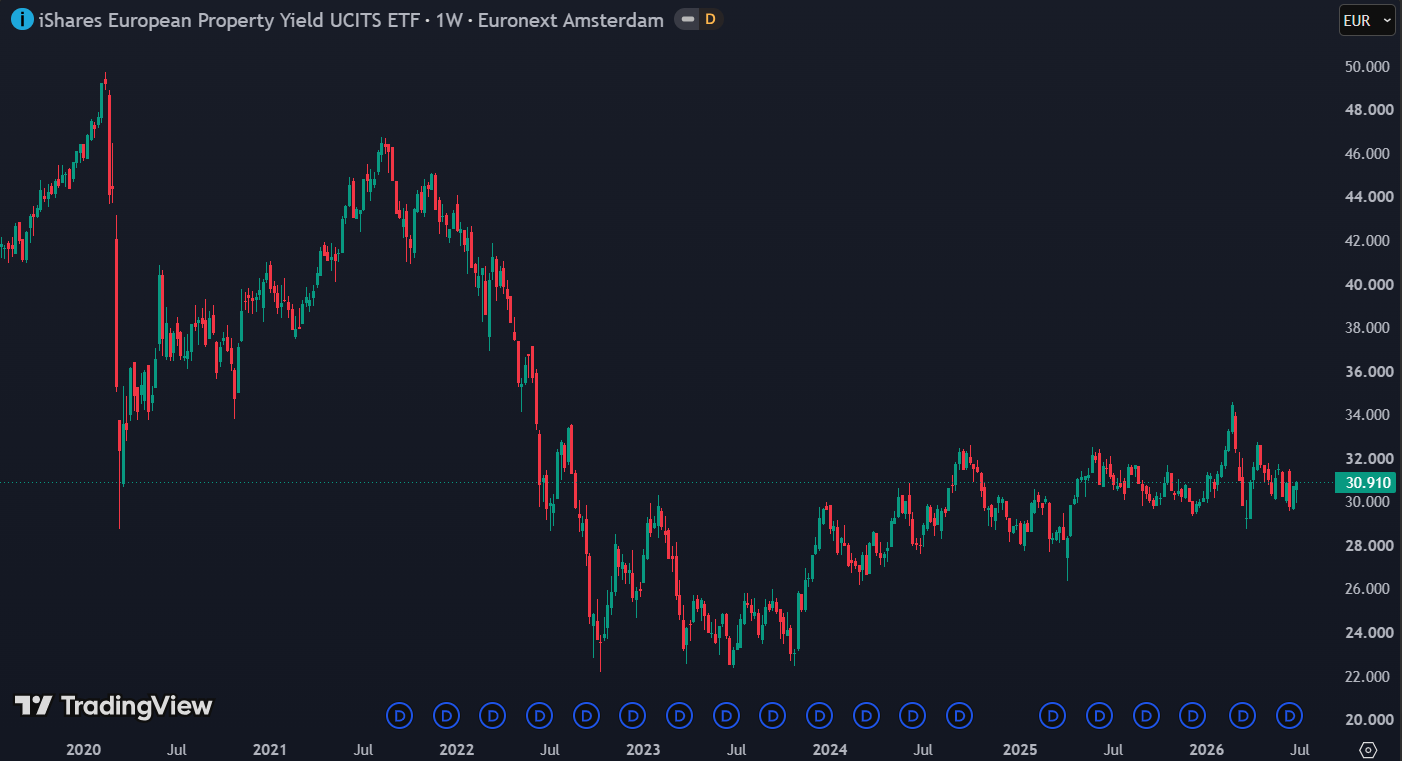Click the 50.000 price axis label
Viewport: 1402px width, 761px height.
(x=1367, y=66)
